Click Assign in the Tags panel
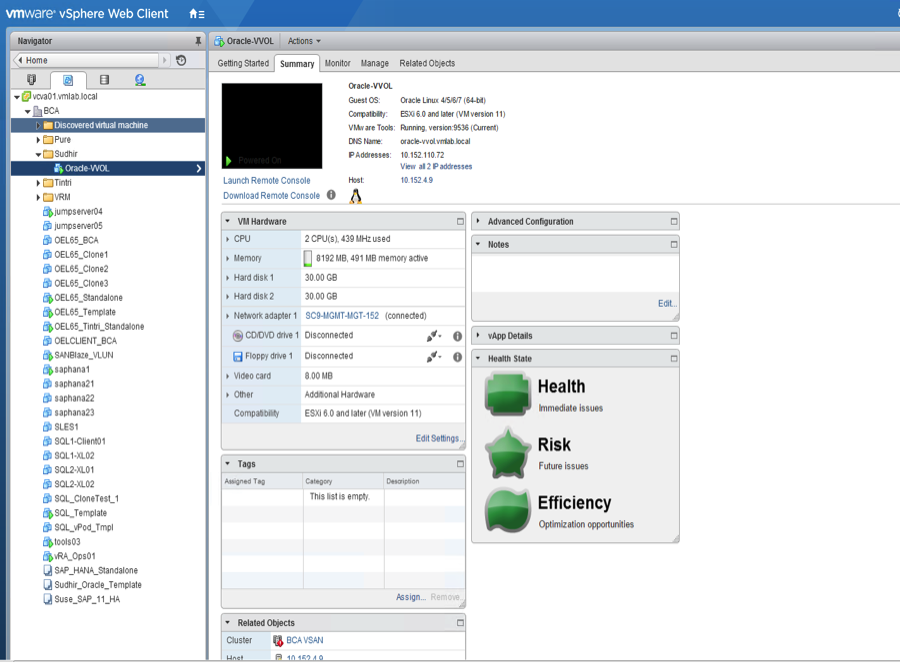900x663 pixels. [x=410, y=597]
